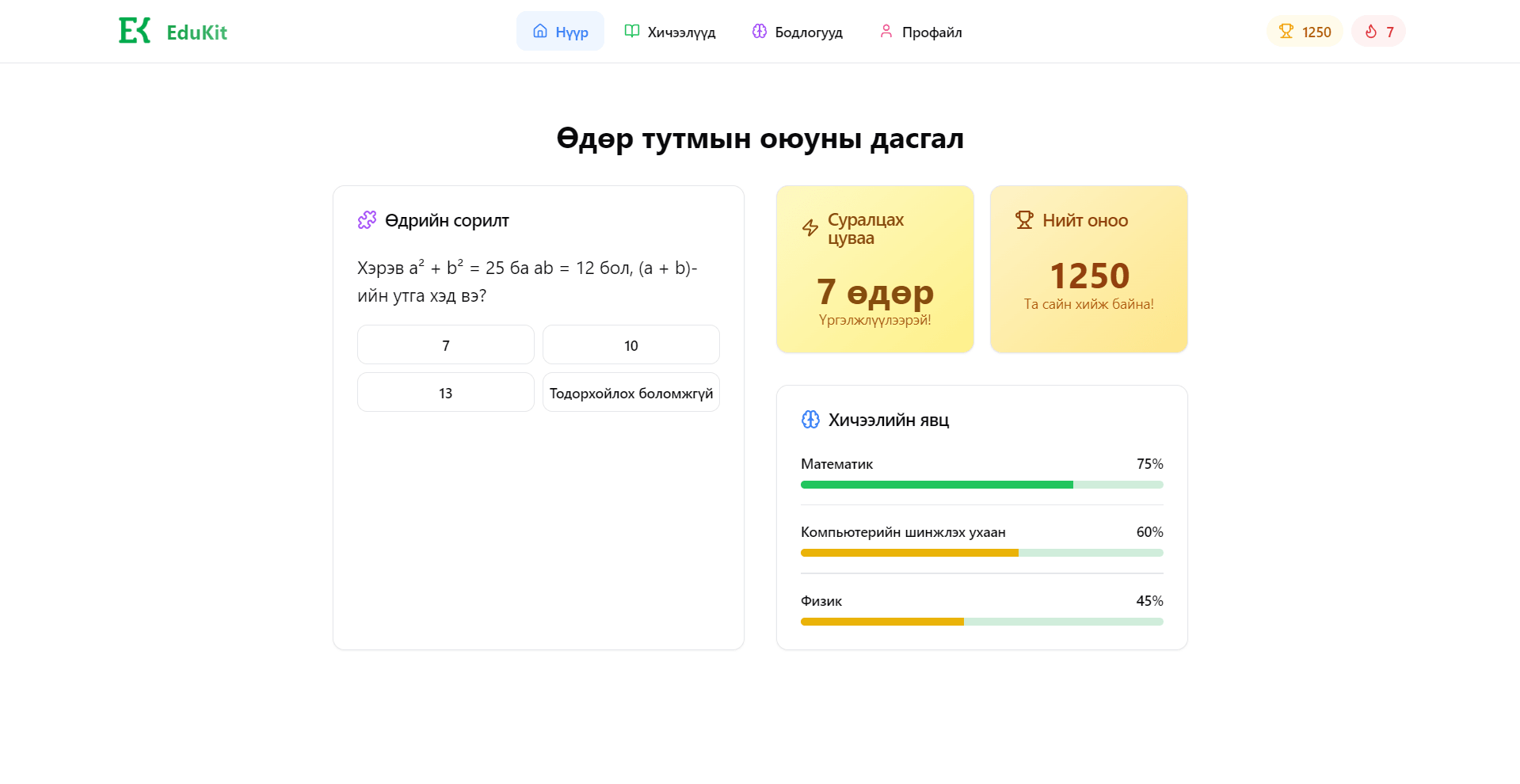Click the Компьютерийн шинжлэх ухаан label
1520x784 pixels.
903,532
